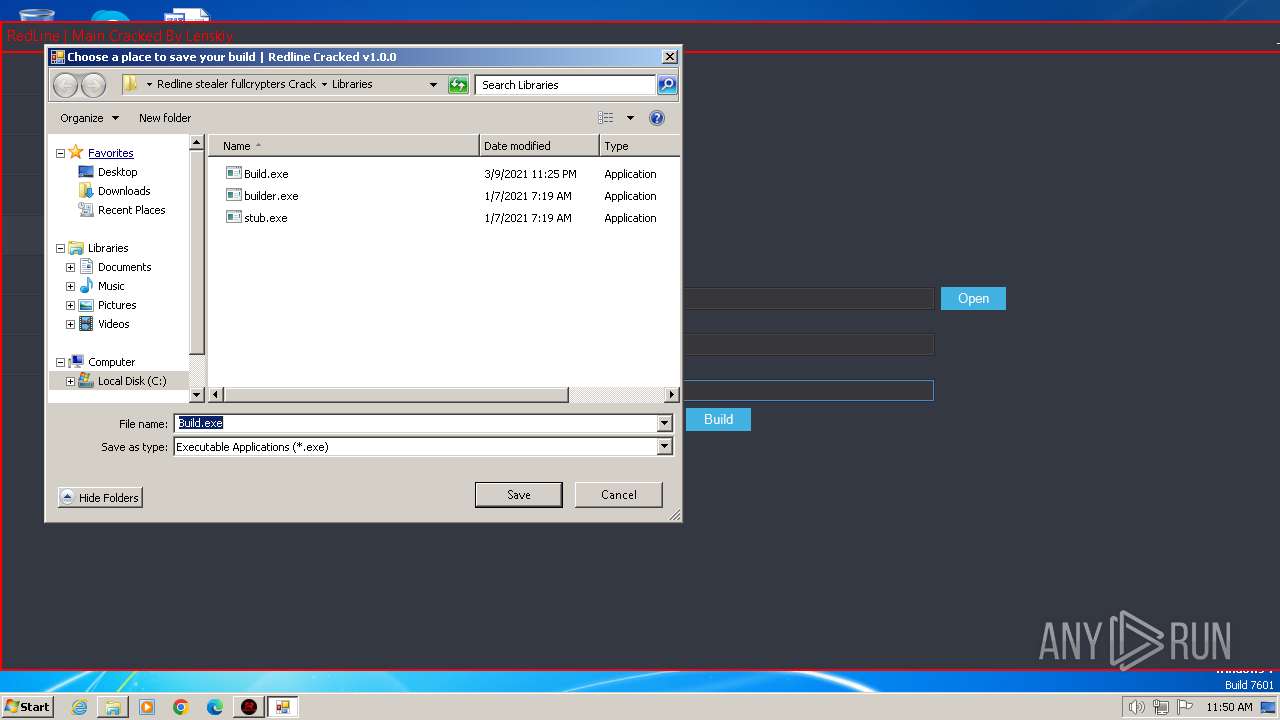
Task: Select the stub.exe file icon
Action: pyautogui.click(x=234, y=217)
